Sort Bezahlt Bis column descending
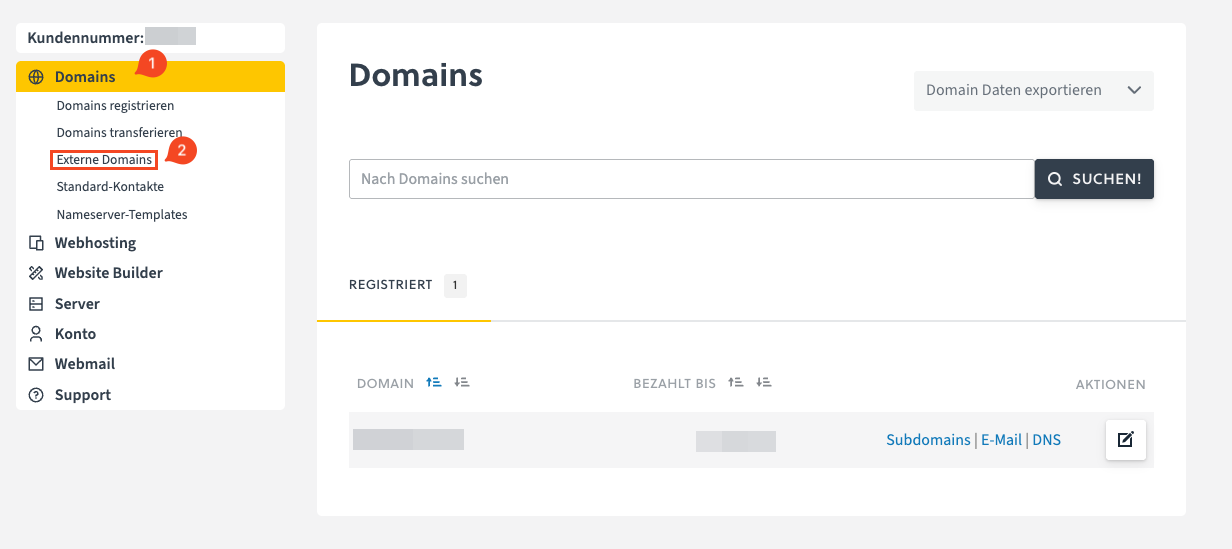 pyautogui.click(x=764, y=383)
